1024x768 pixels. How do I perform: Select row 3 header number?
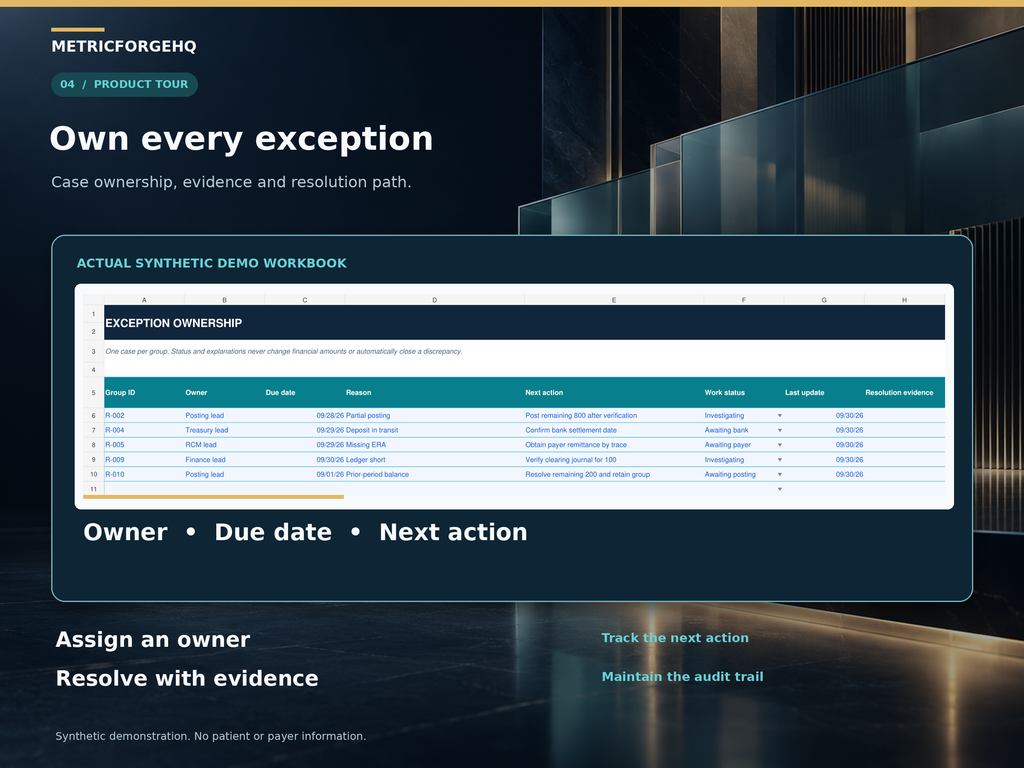(x=93, y=351)
